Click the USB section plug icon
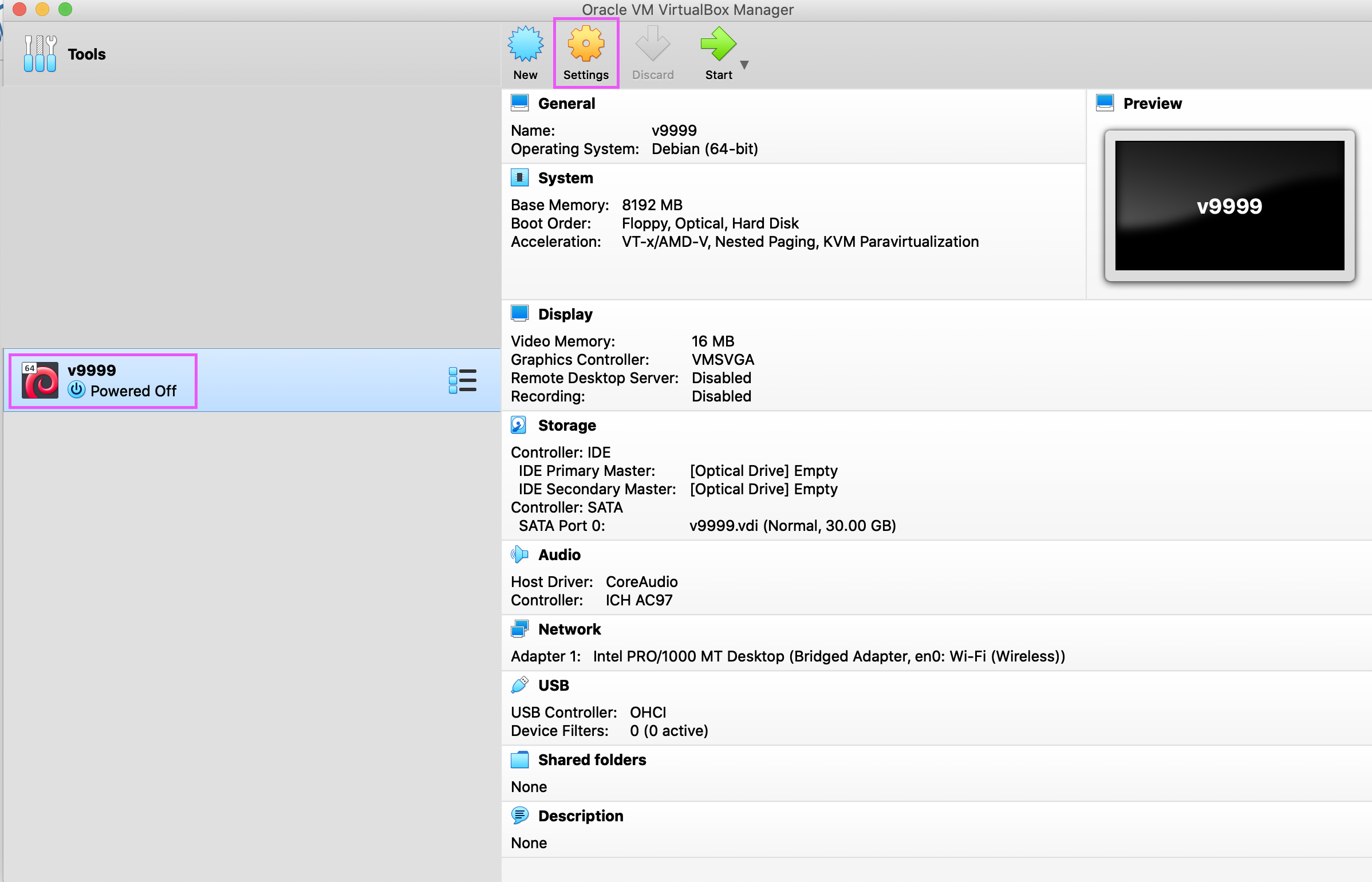The height and width of the screenshot is (882, 1372). [519, 685]
